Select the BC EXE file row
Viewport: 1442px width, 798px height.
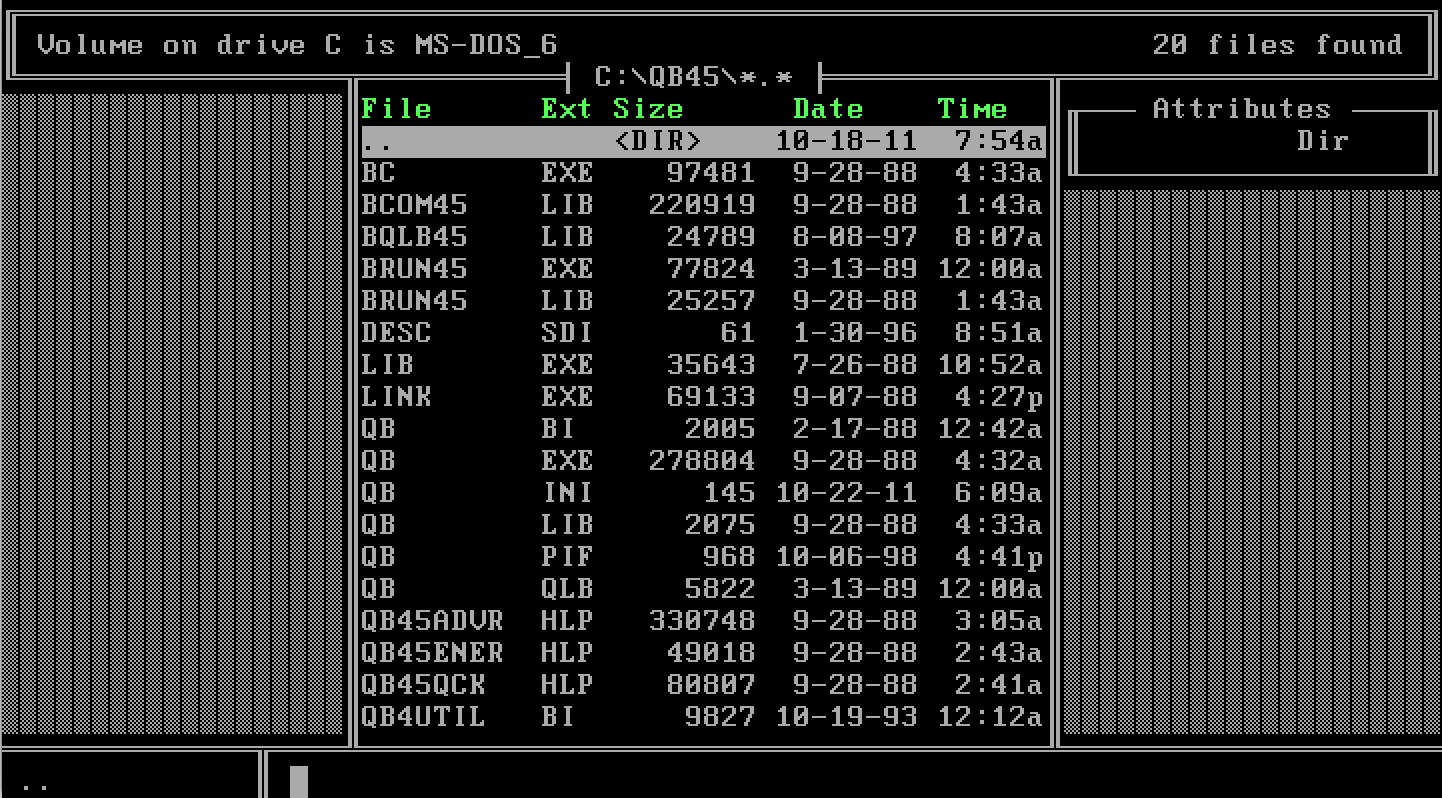[703, 173]
